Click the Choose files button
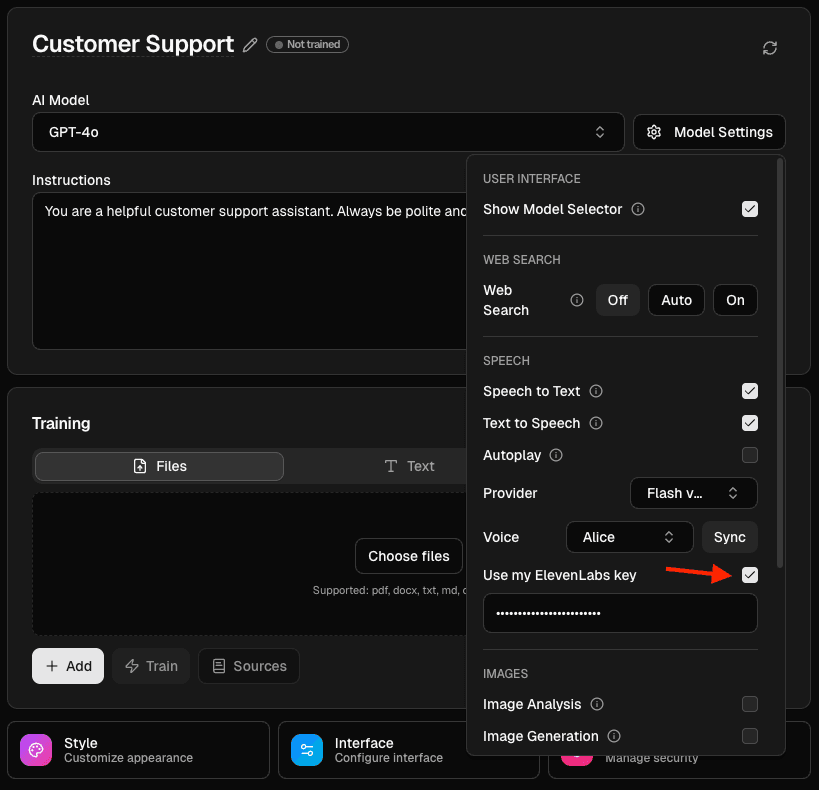 click(x=408, y=556)
